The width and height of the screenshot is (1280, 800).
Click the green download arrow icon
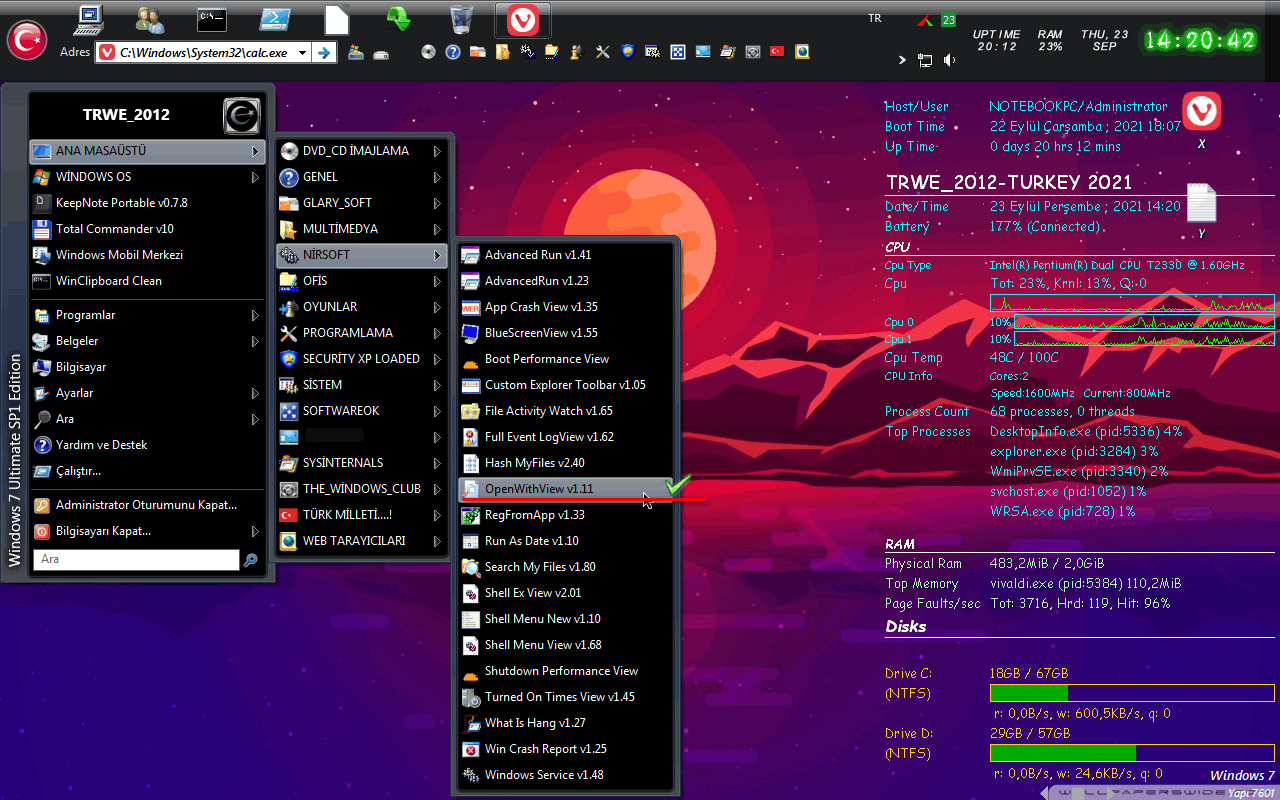399,19
